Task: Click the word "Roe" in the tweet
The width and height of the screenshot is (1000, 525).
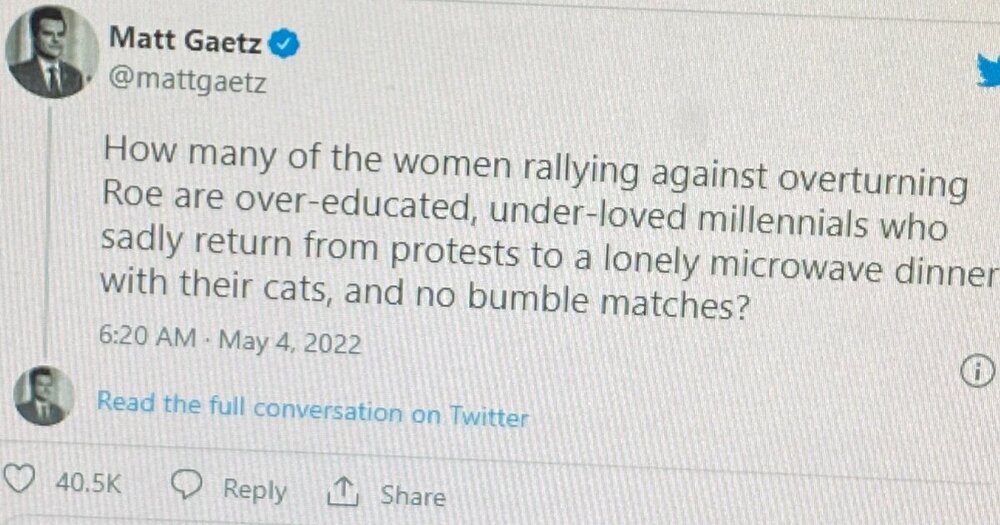Action: (128, 195)
